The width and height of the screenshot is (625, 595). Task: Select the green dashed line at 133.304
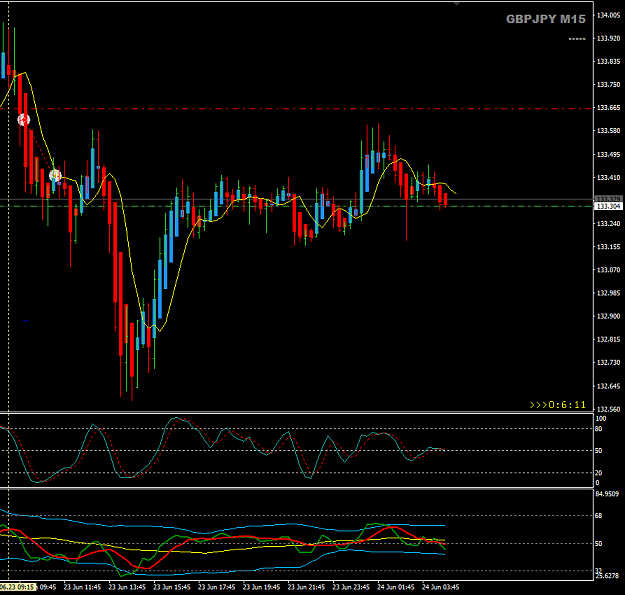[x=297, y=206]
